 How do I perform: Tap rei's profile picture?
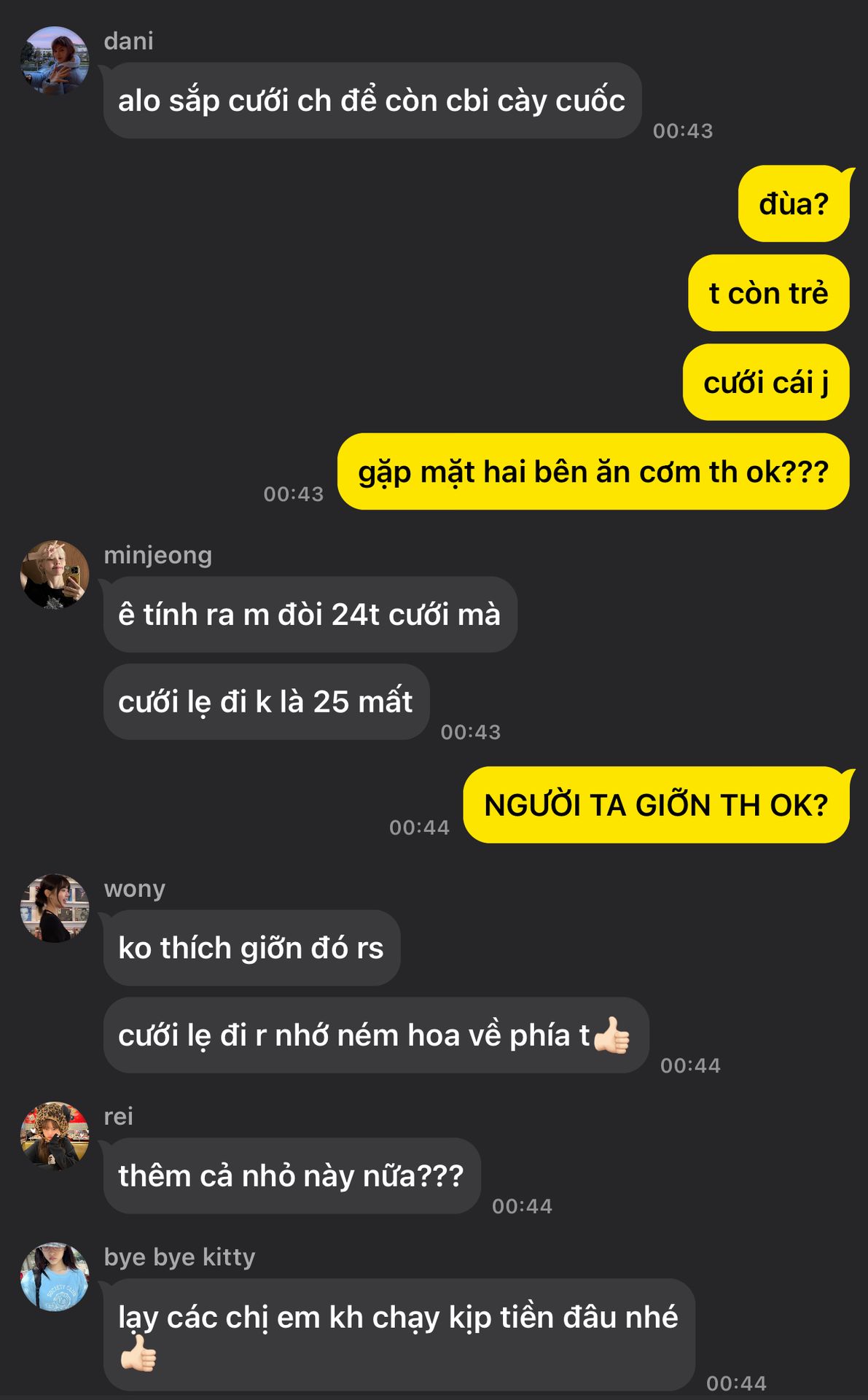[x=55, y=1136]
